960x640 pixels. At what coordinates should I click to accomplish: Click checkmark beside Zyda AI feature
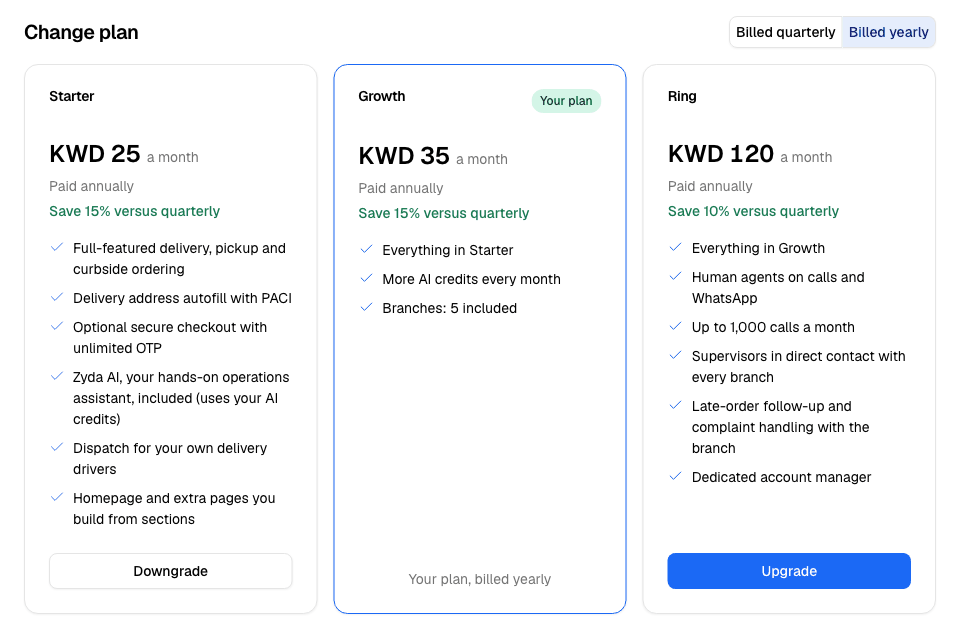[57, 377]
